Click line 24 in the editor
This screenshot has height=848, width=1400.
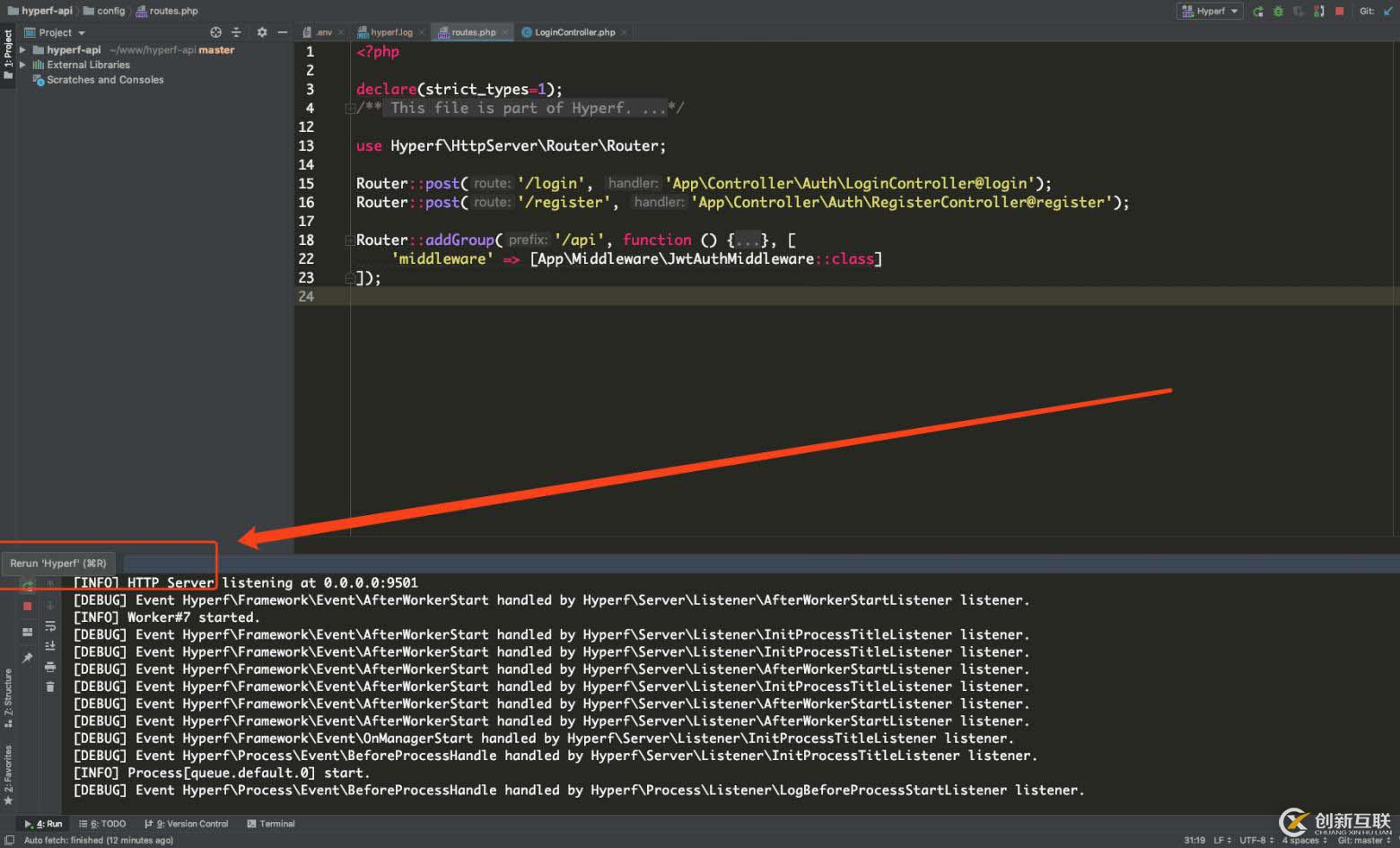pos(846,296)
